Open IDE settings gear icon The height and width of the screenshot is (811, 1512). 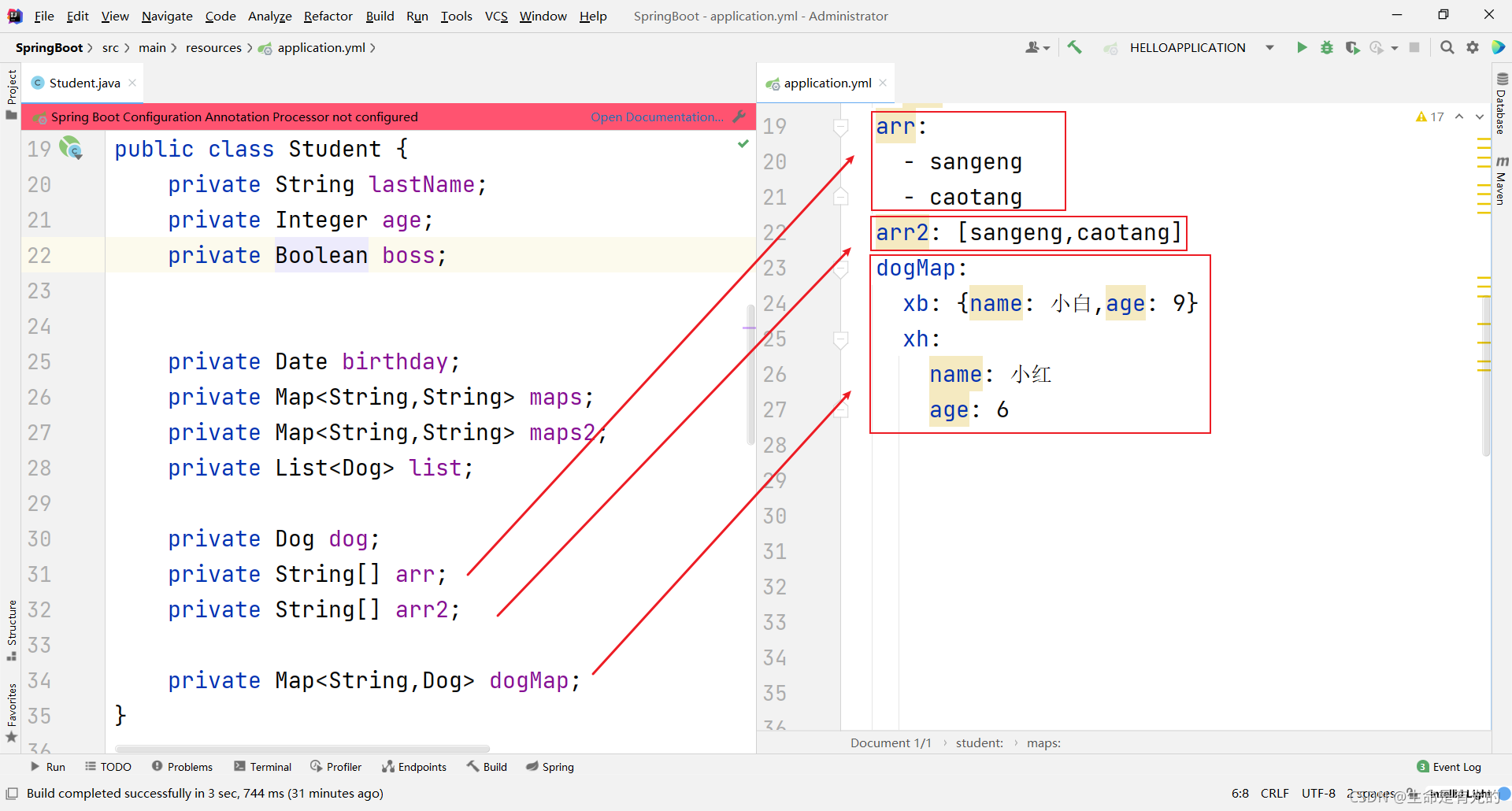click(x=1473, y=48)
